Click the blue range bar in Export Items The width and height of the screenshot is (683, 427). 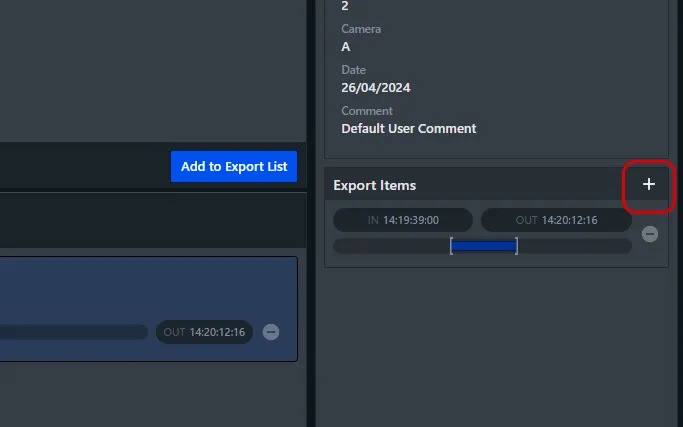[x=484, y=246]
